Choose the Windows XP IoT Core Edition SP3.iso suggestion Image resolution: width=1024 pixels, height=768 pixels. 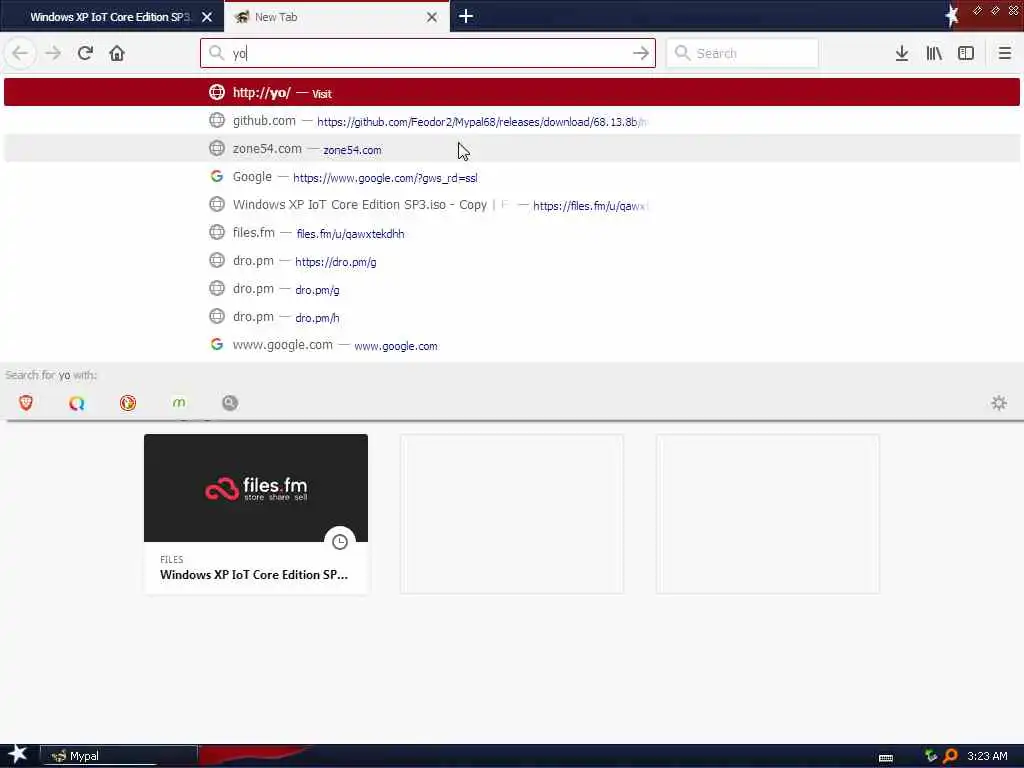pyautogui.click(x=512, y=205)
